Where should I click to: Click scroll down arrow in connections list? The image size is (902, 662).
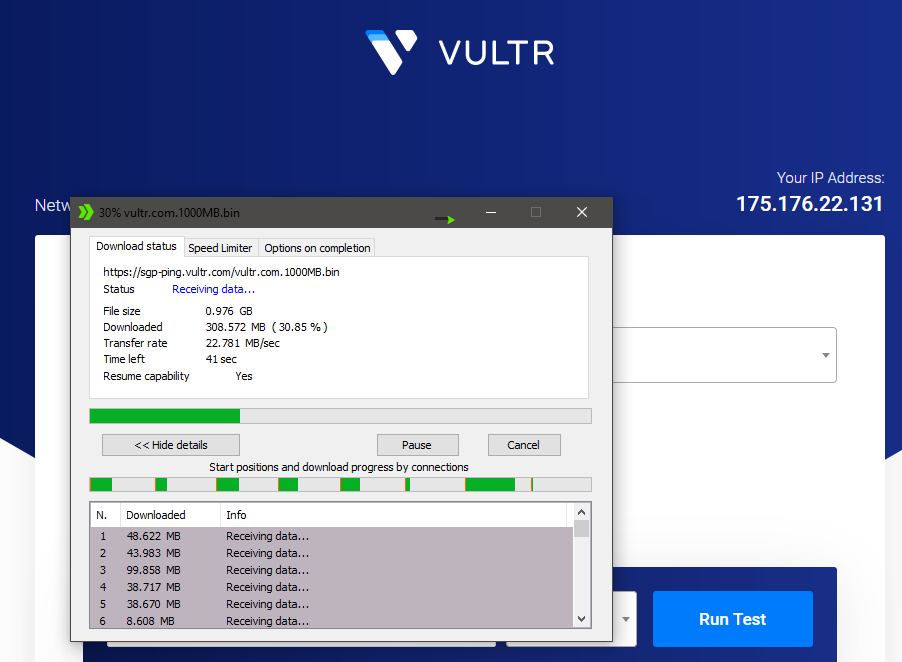[581, 619]
